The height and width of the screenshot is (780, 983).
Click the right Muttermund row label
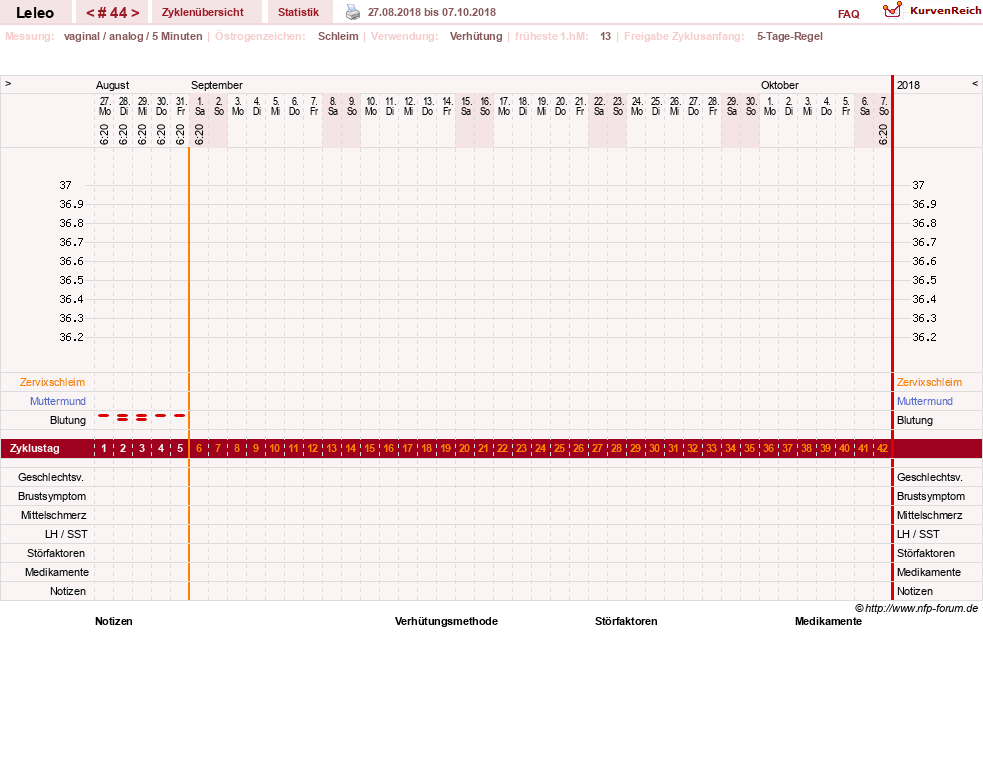click(925, 401)
